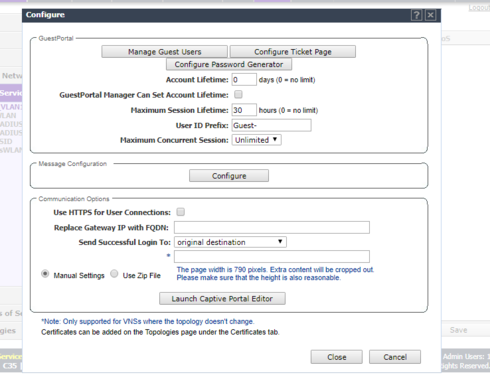Open help via the question mark icon

click(x=416, y=15)
